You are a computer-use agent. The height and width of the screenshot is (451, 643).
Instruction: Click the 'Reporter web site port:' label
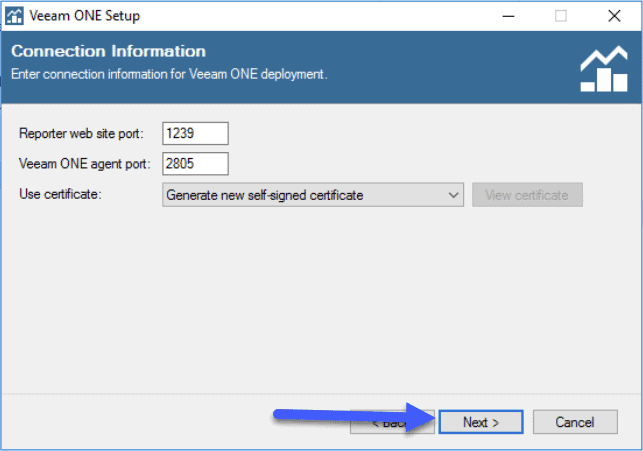(x=81, y=134)
